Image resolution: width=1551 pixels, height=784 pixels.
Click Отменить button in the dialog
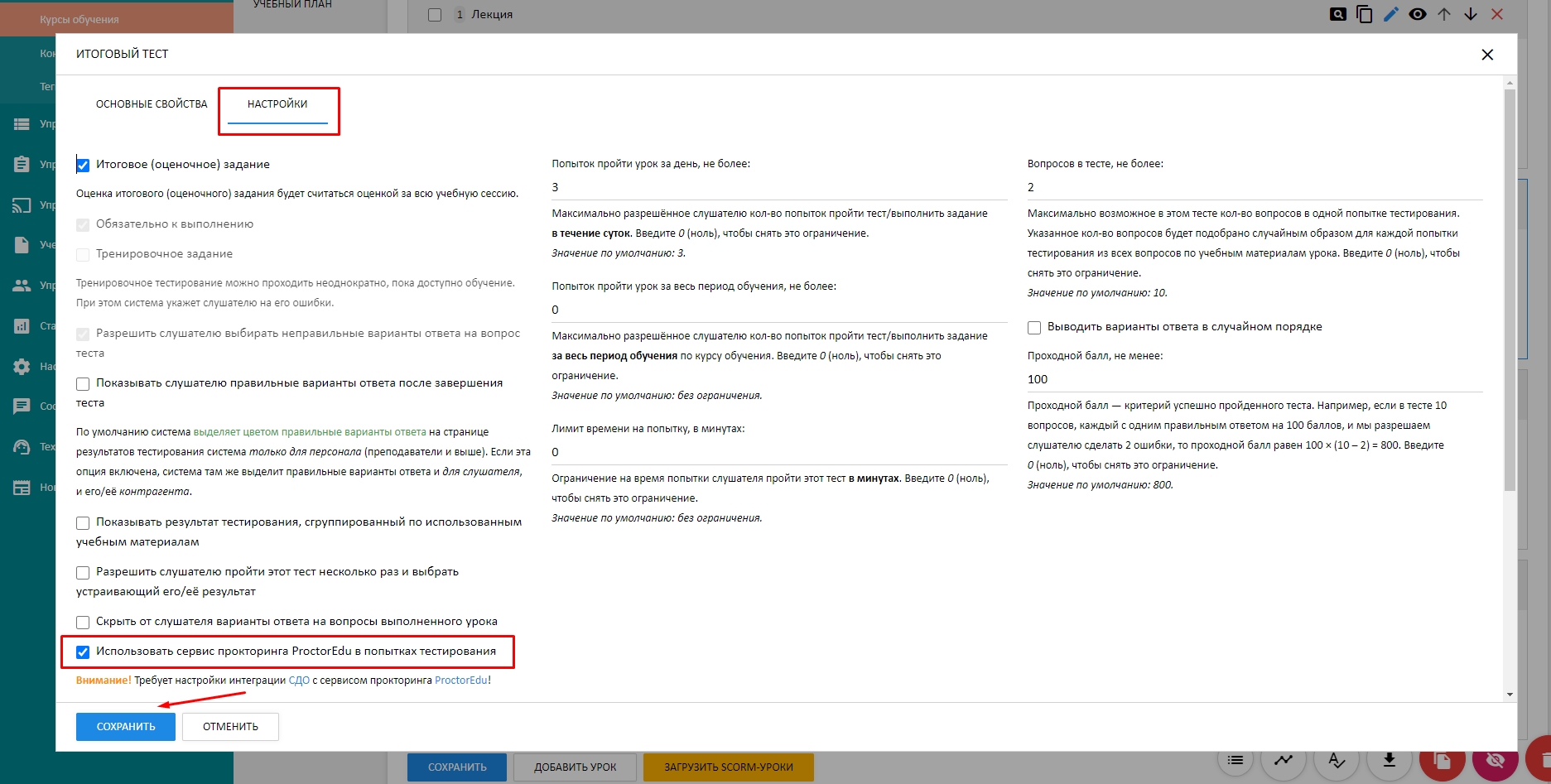(230, 727)
